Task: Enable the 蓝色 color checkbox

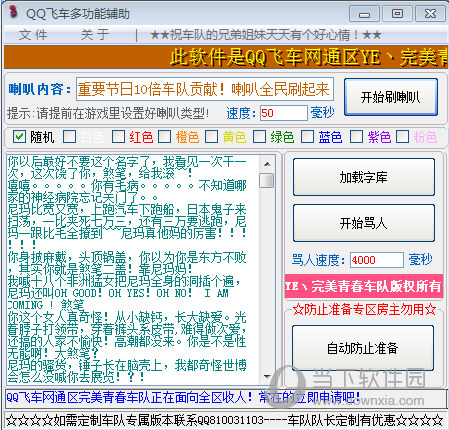Action: 307,137
